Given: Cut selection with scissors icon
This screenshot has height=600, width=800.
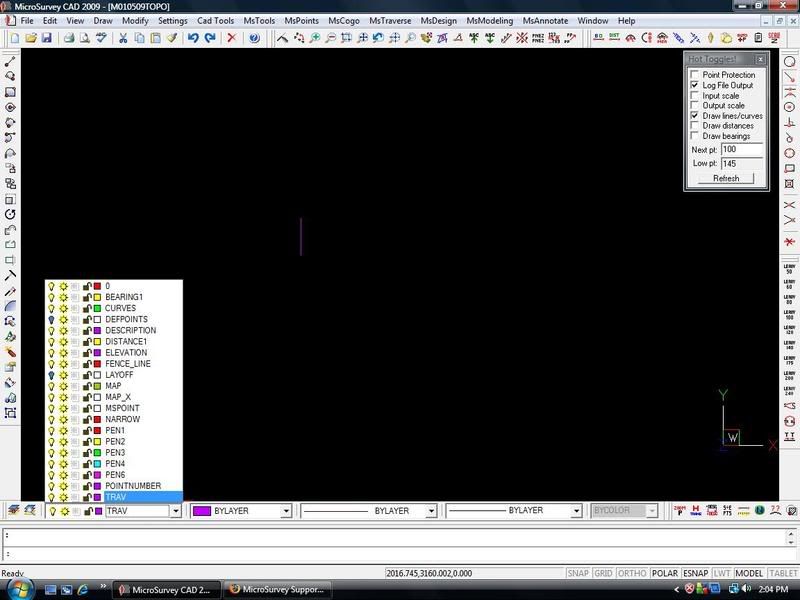Looking at the screenshot, I should [x=123, y=38].
